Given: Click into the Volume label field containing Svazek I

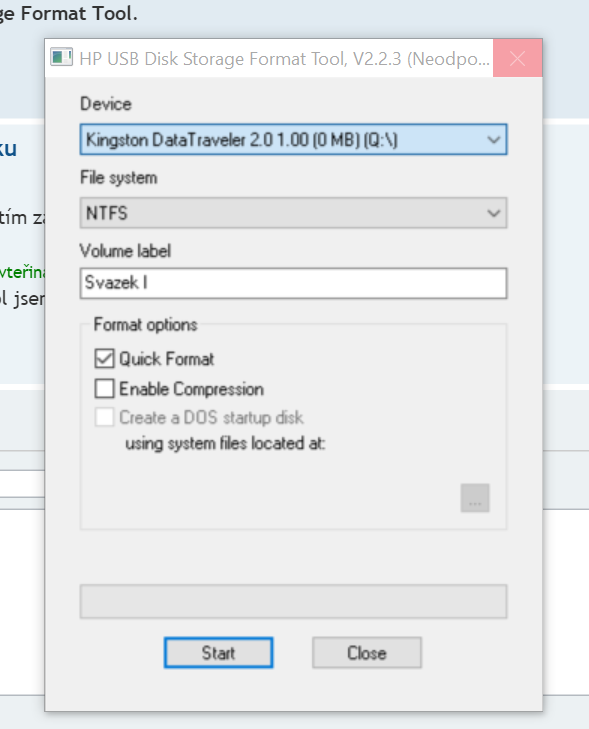Looking at the screenshot, I should point(293,283).
